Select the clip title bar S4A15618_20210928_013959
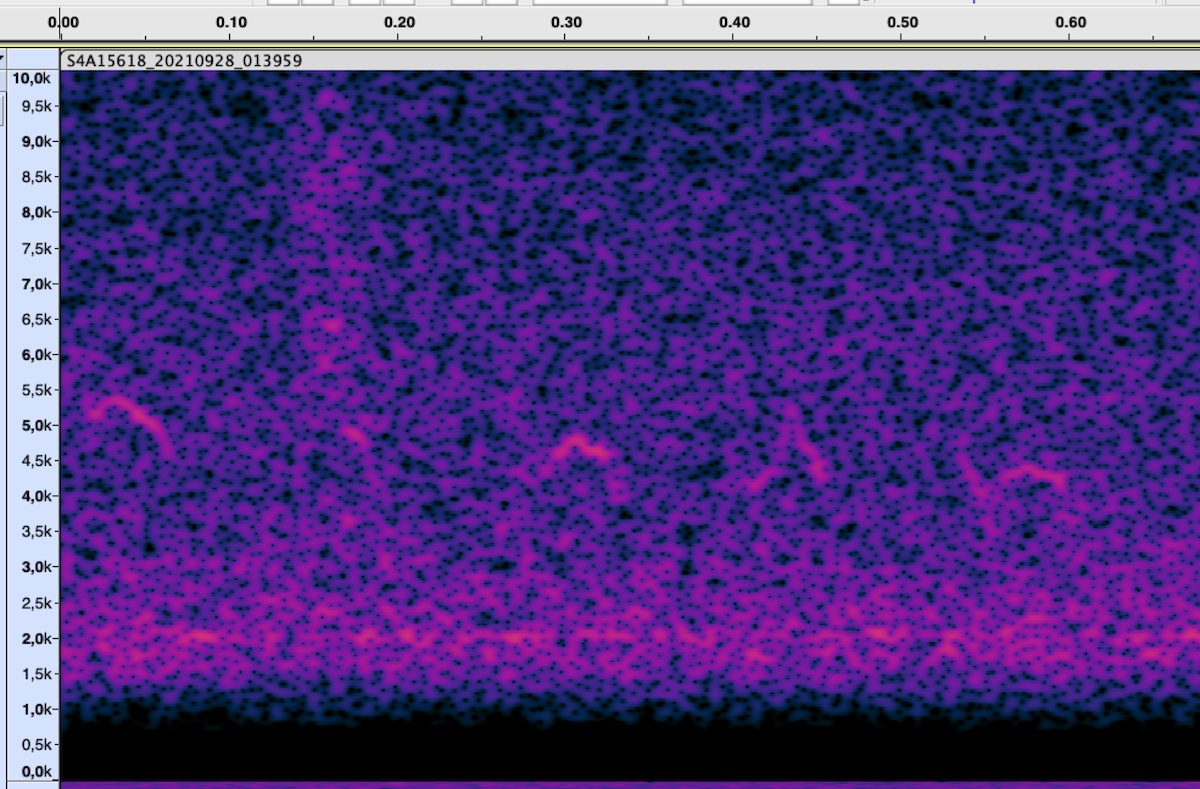Image resolution: width=1200 pixels, height=789 pixels. pyautogui.click(x=183, y=61)
